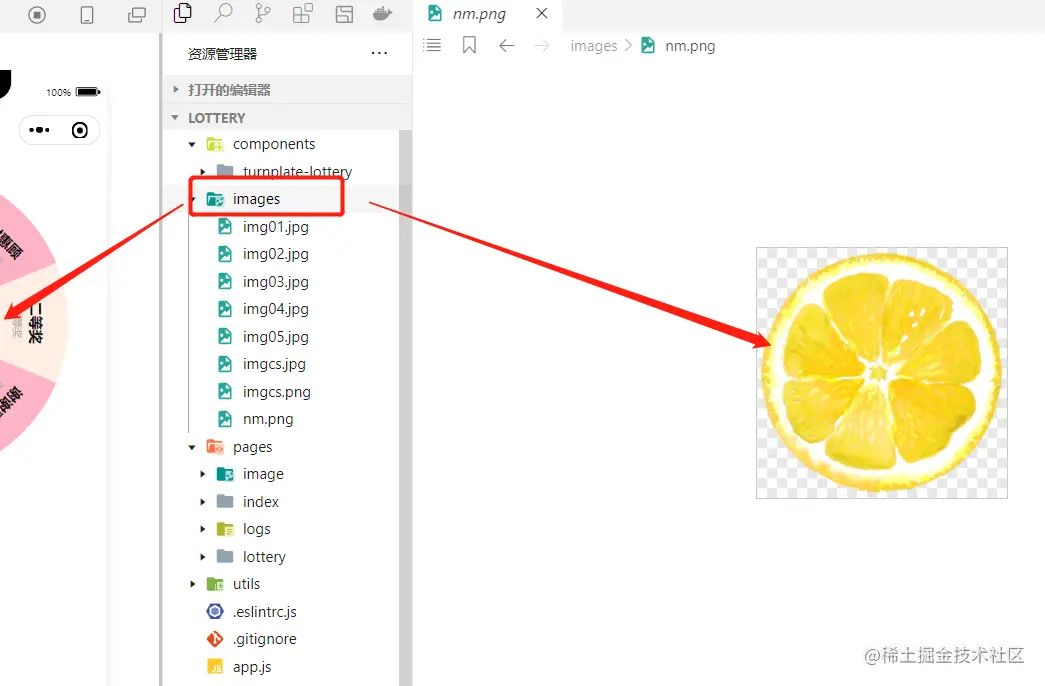
Task: Navigate back with the left arrow
Action: (x=507, y=45)
